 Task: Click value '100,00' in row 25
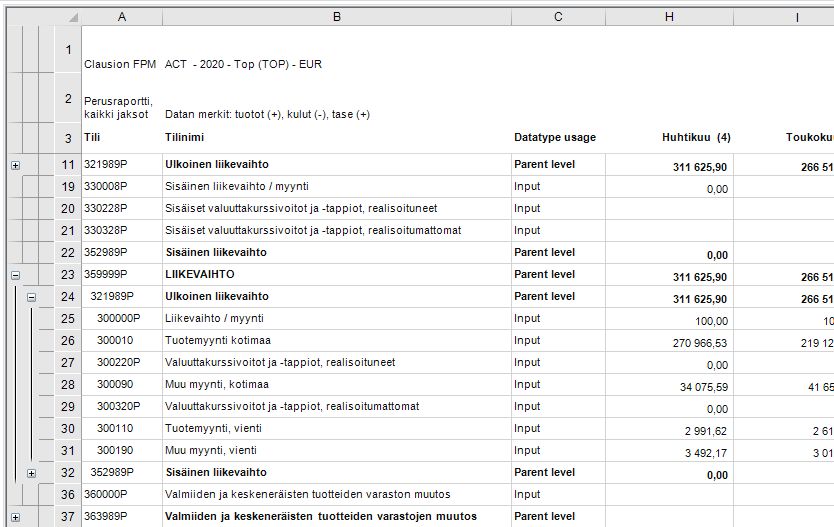point(669,319)
